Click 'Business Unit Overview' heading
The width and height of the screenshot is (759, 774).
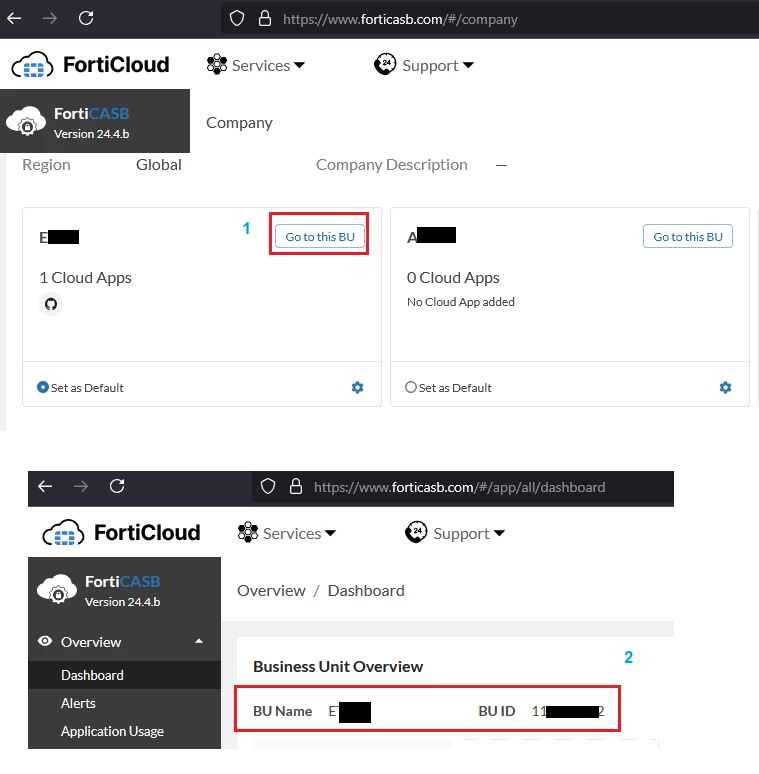tap(338, 666)
